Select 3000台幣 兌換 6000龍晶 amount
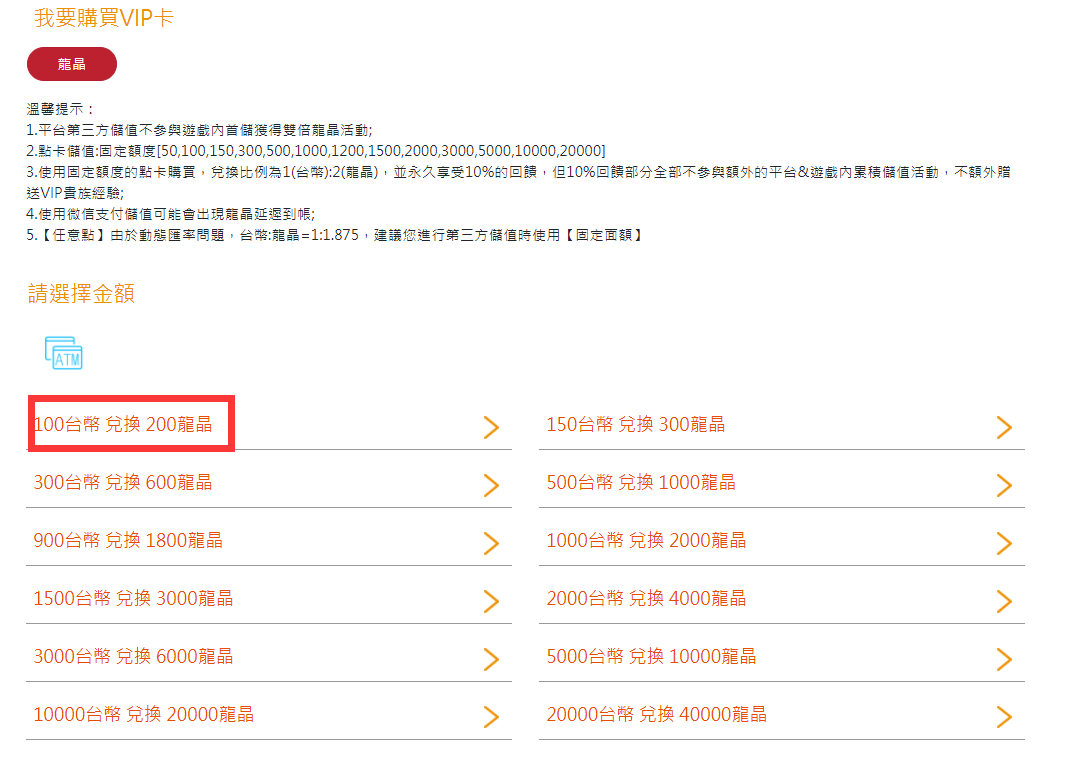This screenshot has width=1078, height=762. [133, 656]
